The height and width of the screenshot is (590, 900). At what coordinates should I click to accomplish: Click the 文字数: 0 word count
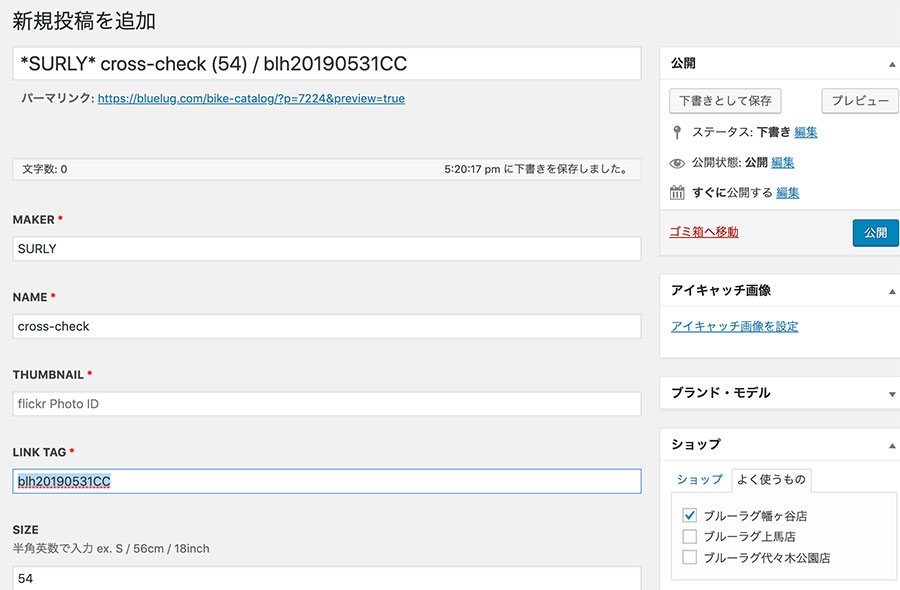45,169
